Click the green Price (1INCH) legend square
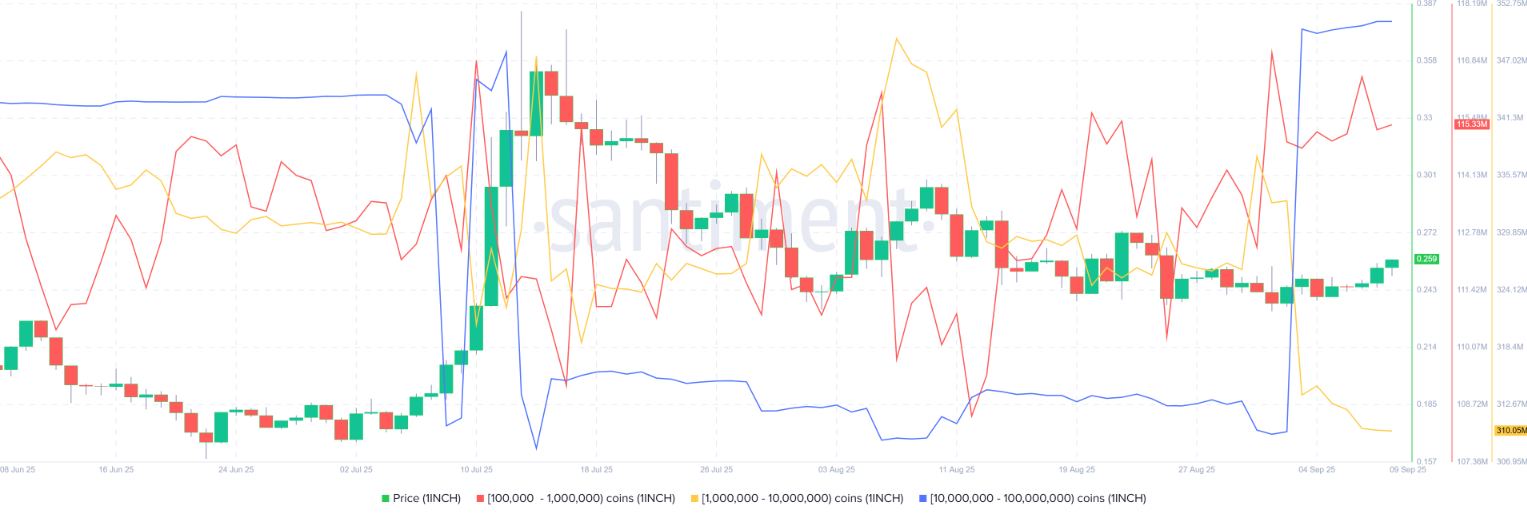 [385, 498]
